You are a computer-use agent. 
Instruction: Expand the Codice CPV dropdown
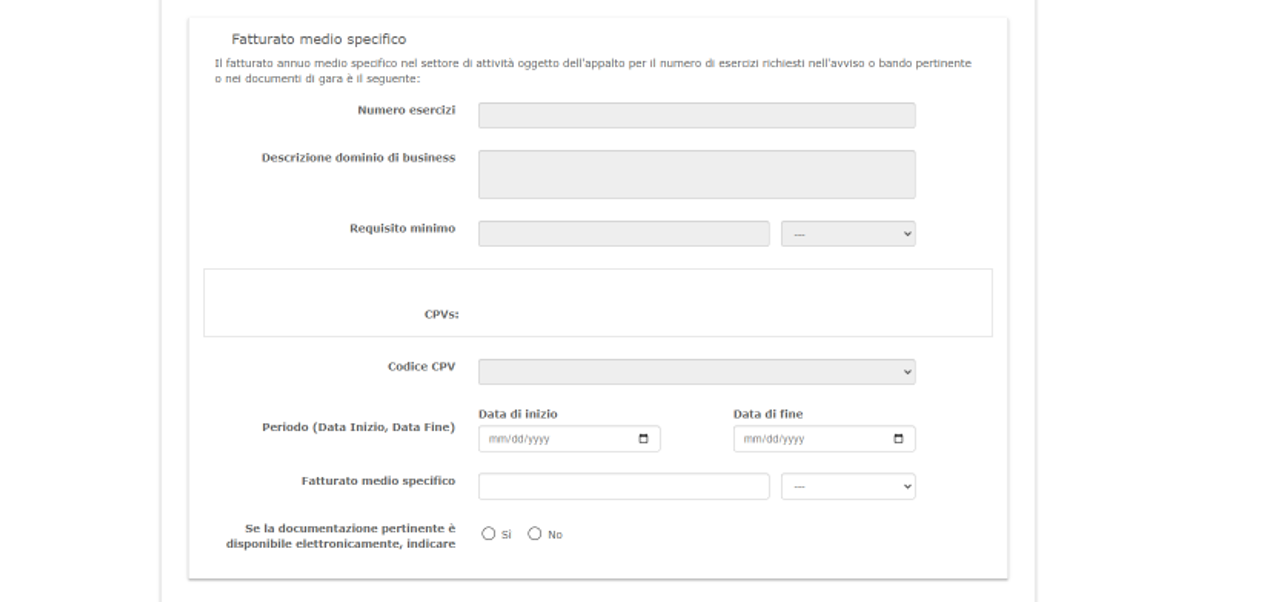point(696,372)
